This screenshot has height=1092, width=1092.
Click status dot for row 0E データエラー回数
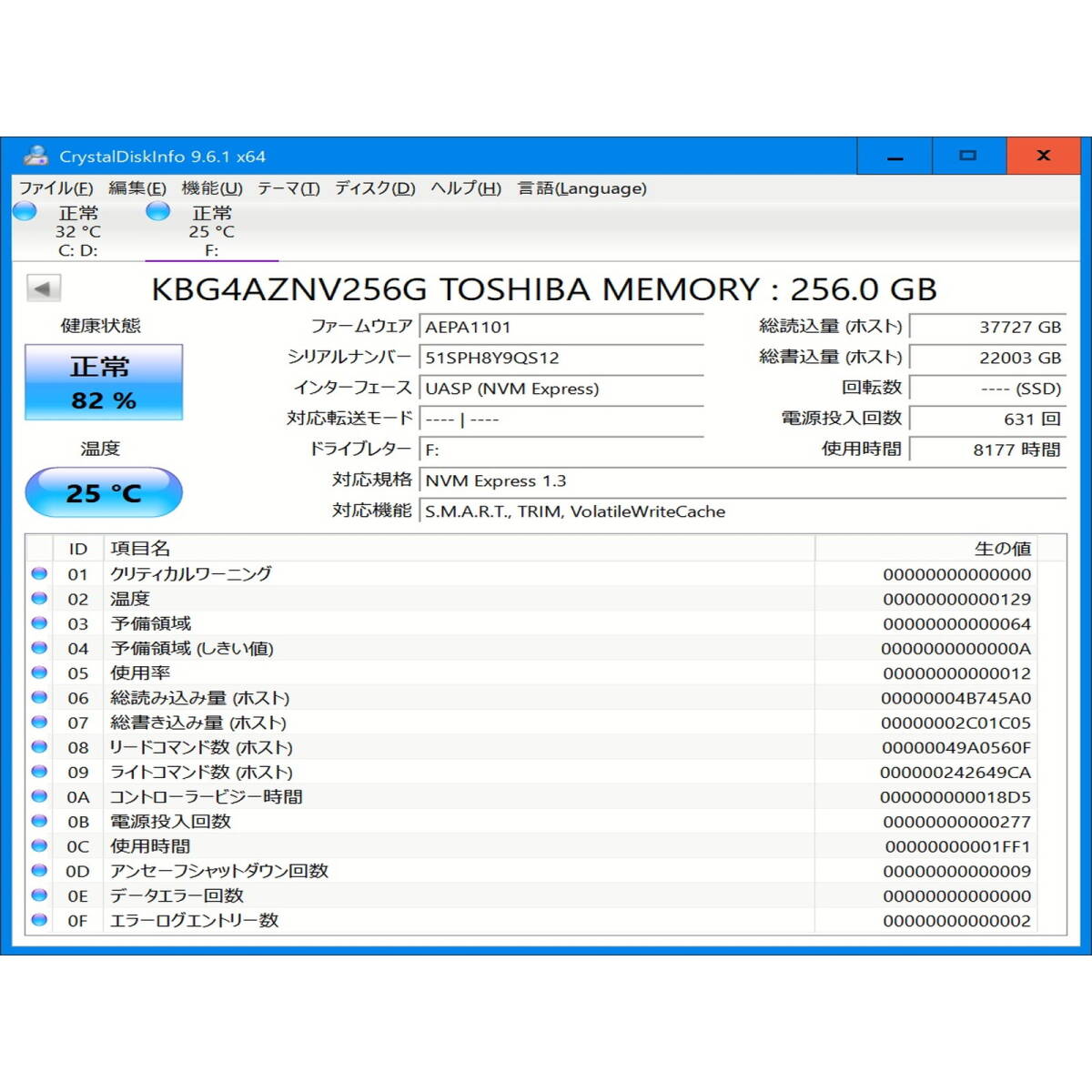click(x=39, y=895)
